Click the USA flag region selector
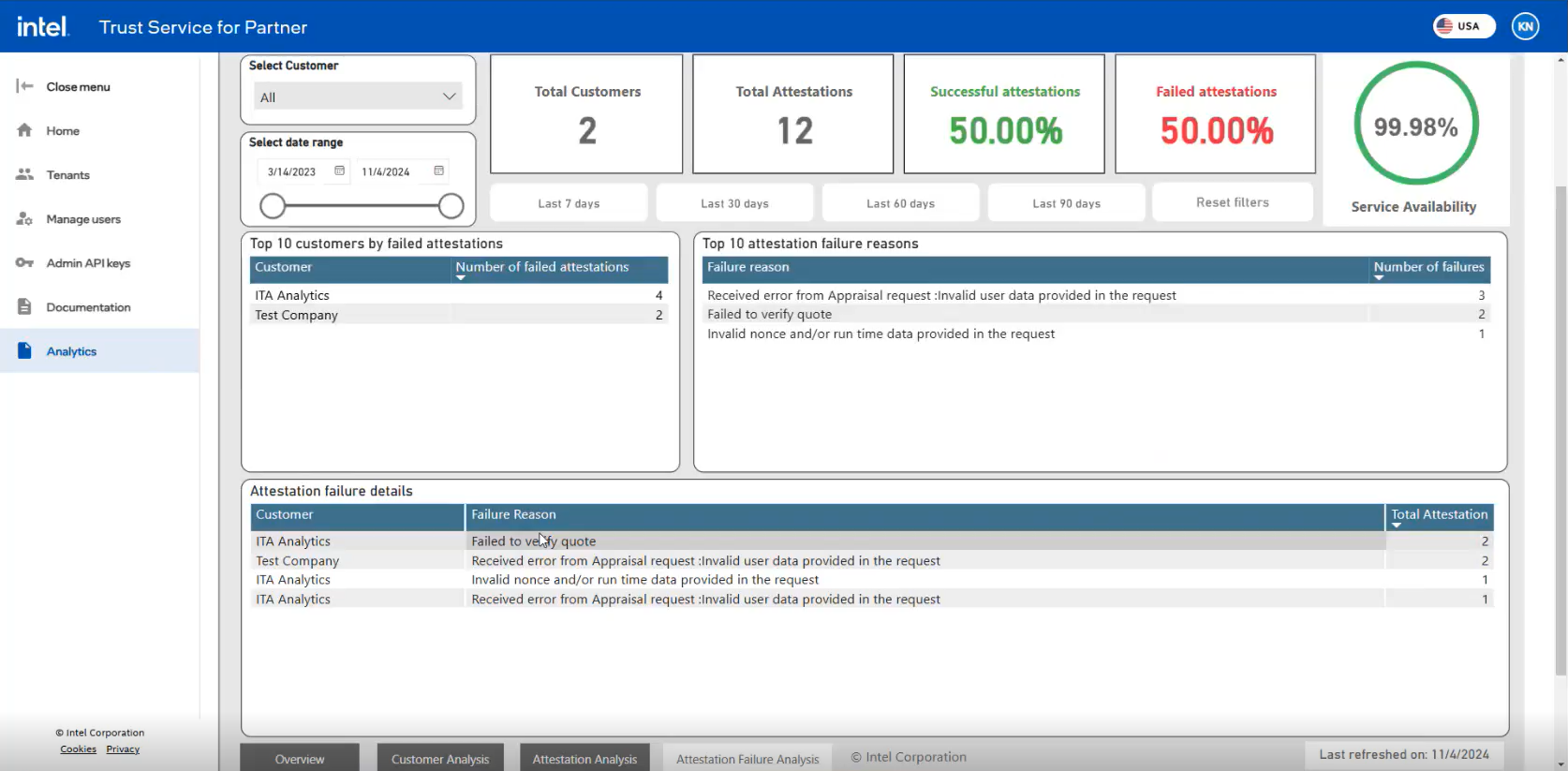Screen dimensions: 1568x771 coord(1464,26)
